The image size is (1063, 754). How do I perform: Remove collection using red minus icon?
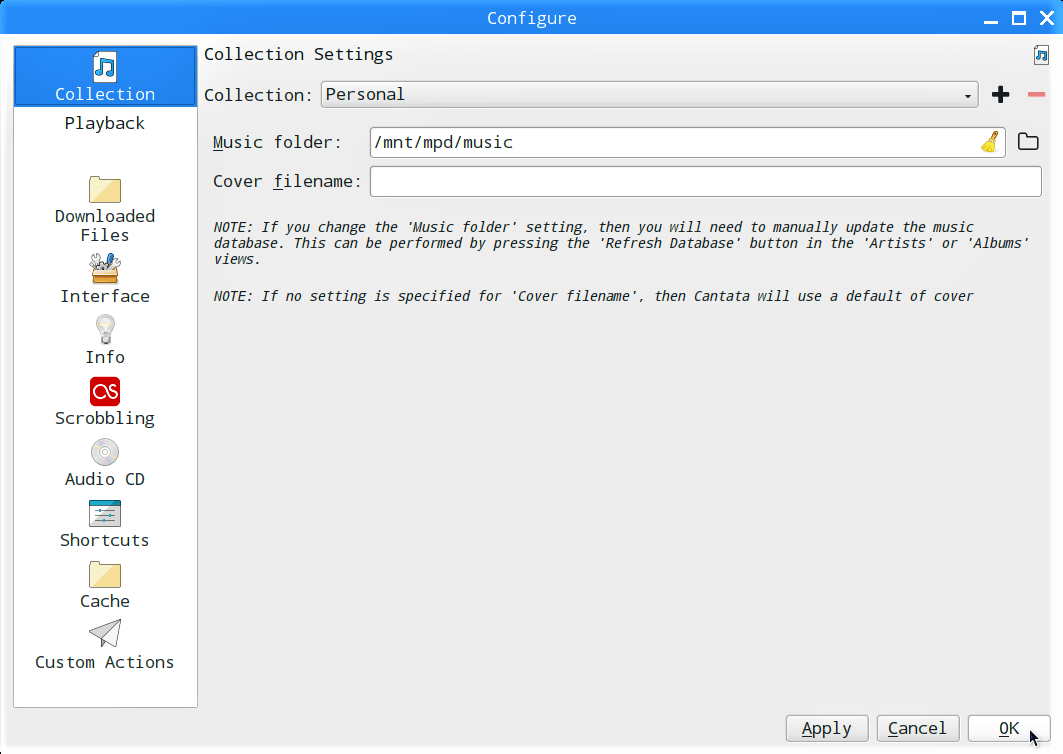[1036, 95]
